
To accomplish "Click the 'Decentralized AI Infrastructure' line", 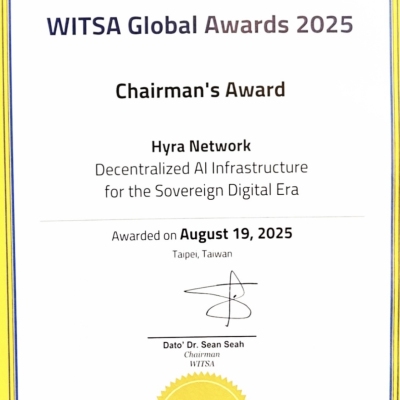I will (x=201, y=169).
